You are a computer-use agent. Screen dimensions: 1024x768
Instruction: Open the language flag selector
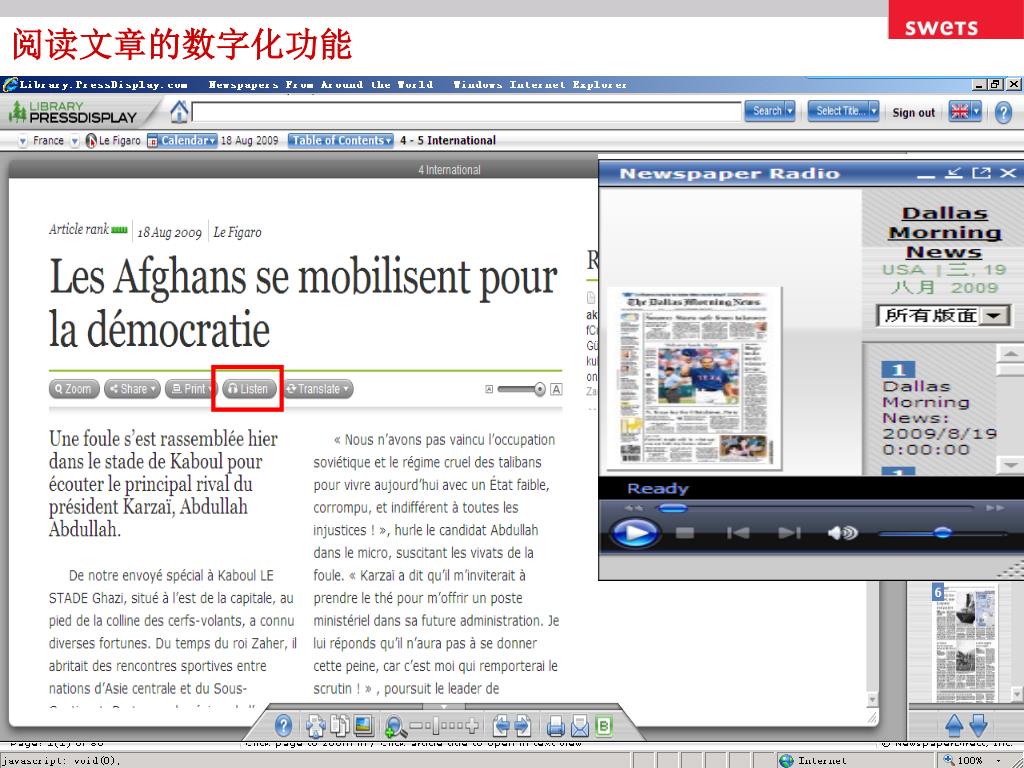(x=965, y=112)
